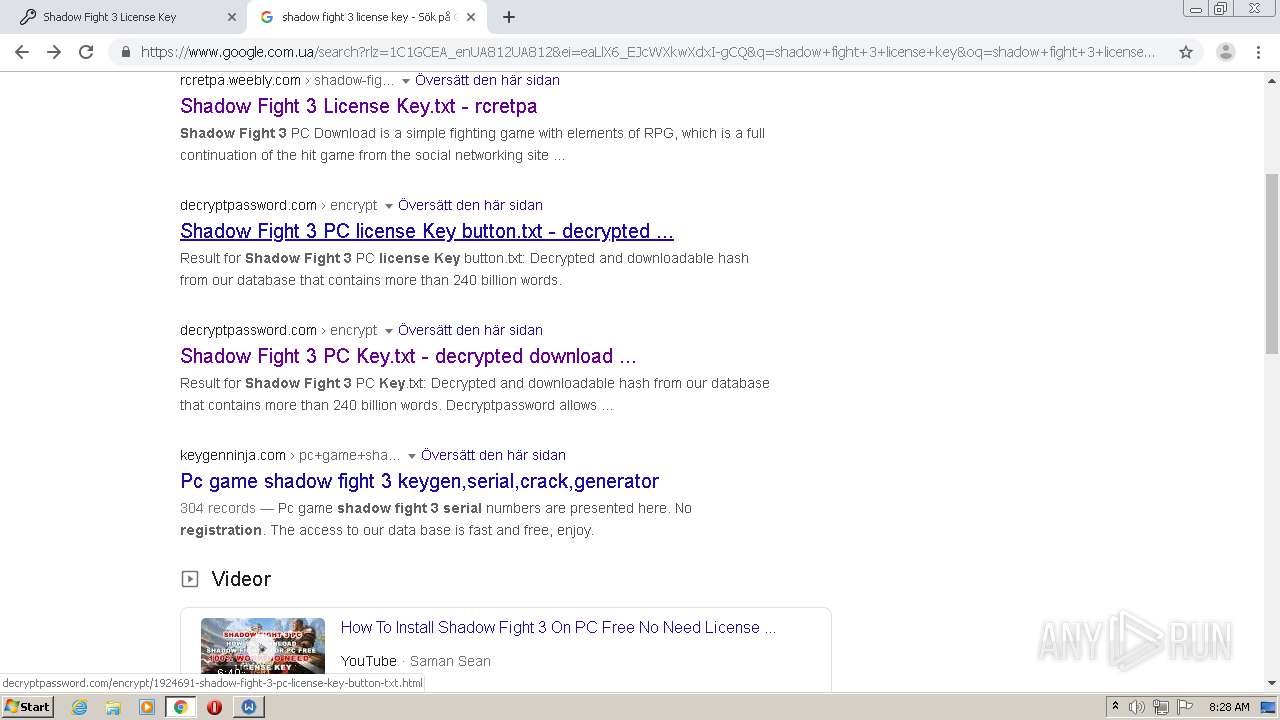Open network connection tray icon

[x=1161, y=707]
